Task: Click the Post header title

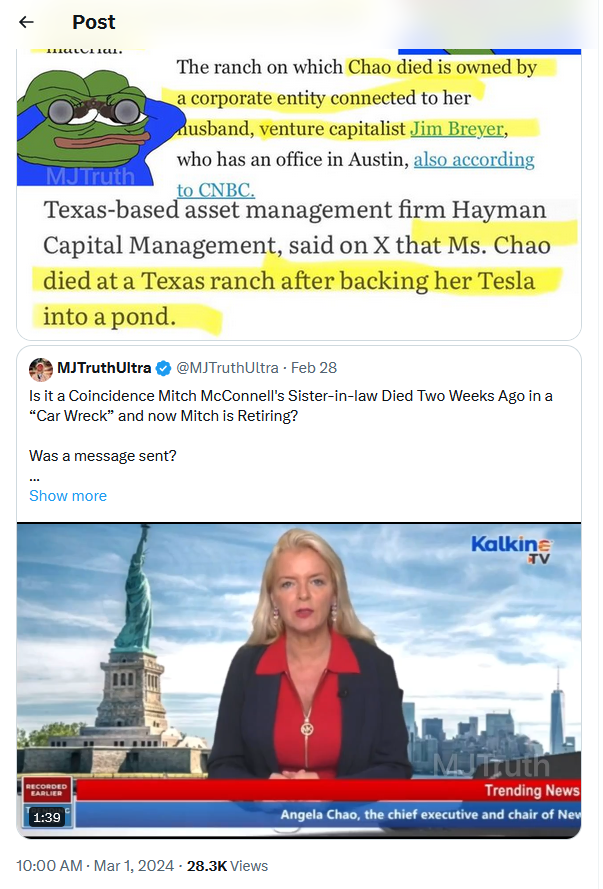Action: (94, 22)
